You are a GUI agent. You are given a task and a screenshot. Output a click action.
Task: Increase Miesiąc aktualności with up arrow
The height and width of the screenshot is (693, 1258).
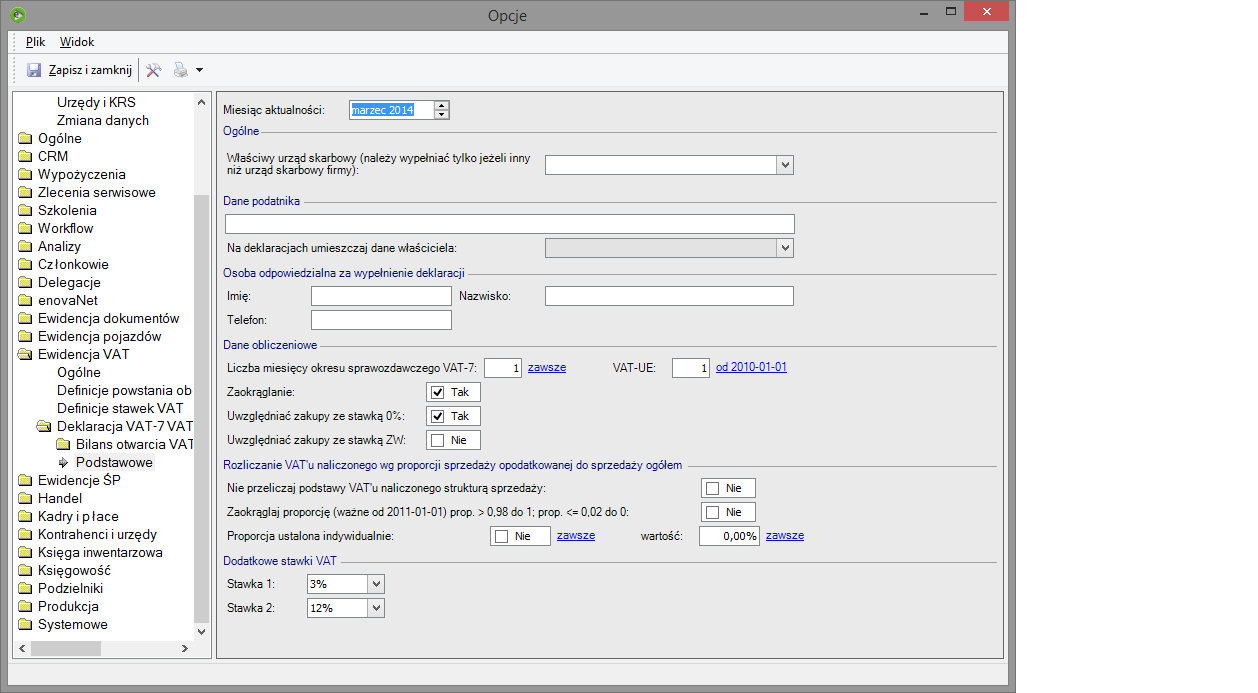pos(442,105)
